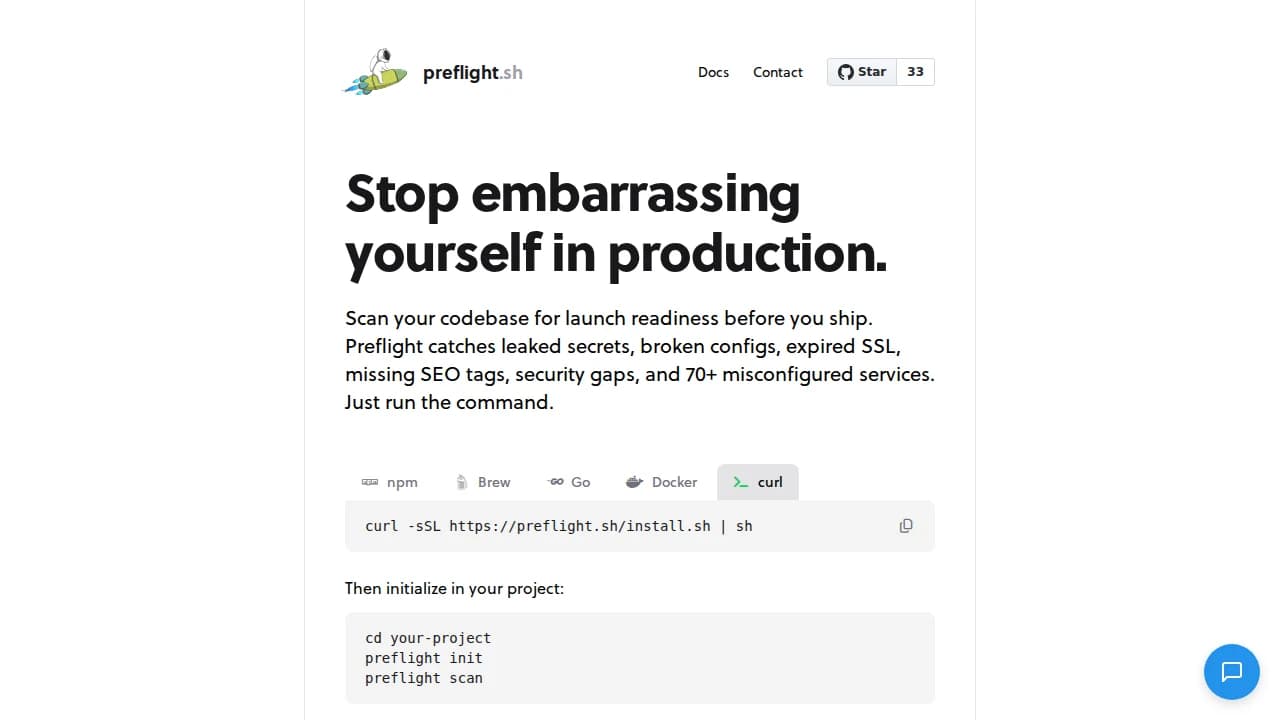The height and width of the screenshot is (720, 1280).
Task: Click the curl install command text
Action: click(559, 526)
